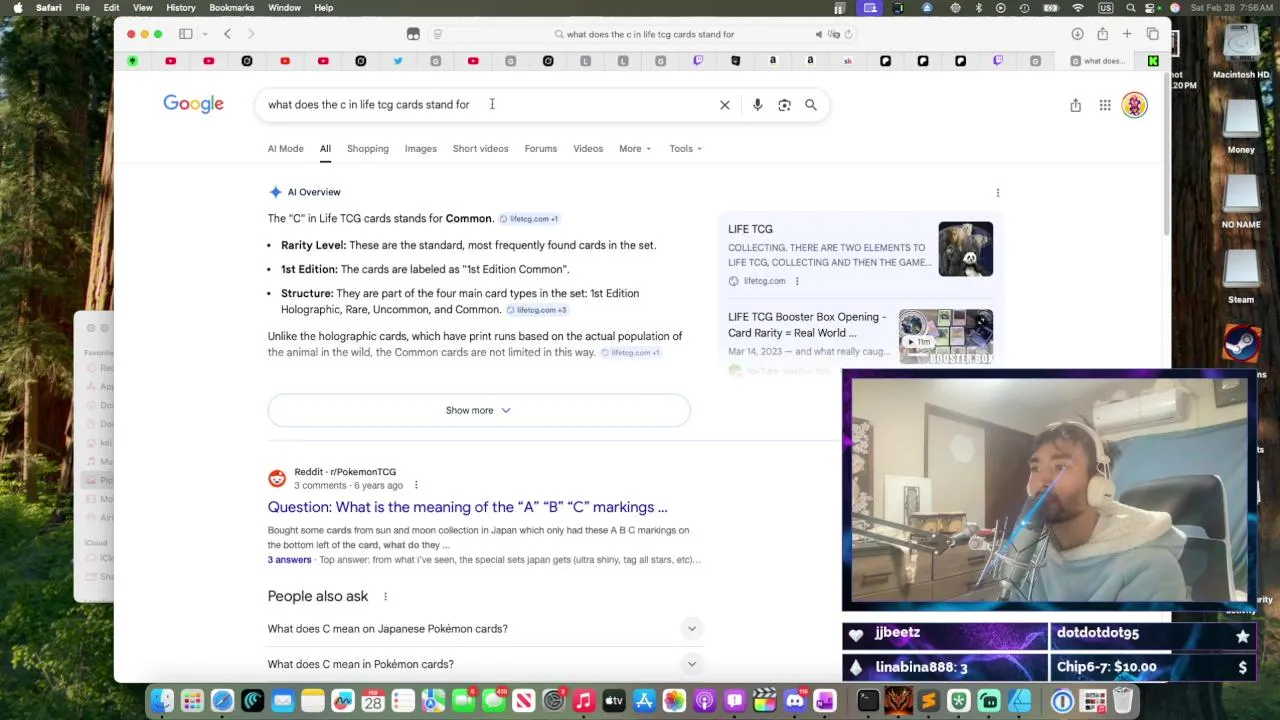Open the '3 answers' Reddit link

[x=289, y=560]
